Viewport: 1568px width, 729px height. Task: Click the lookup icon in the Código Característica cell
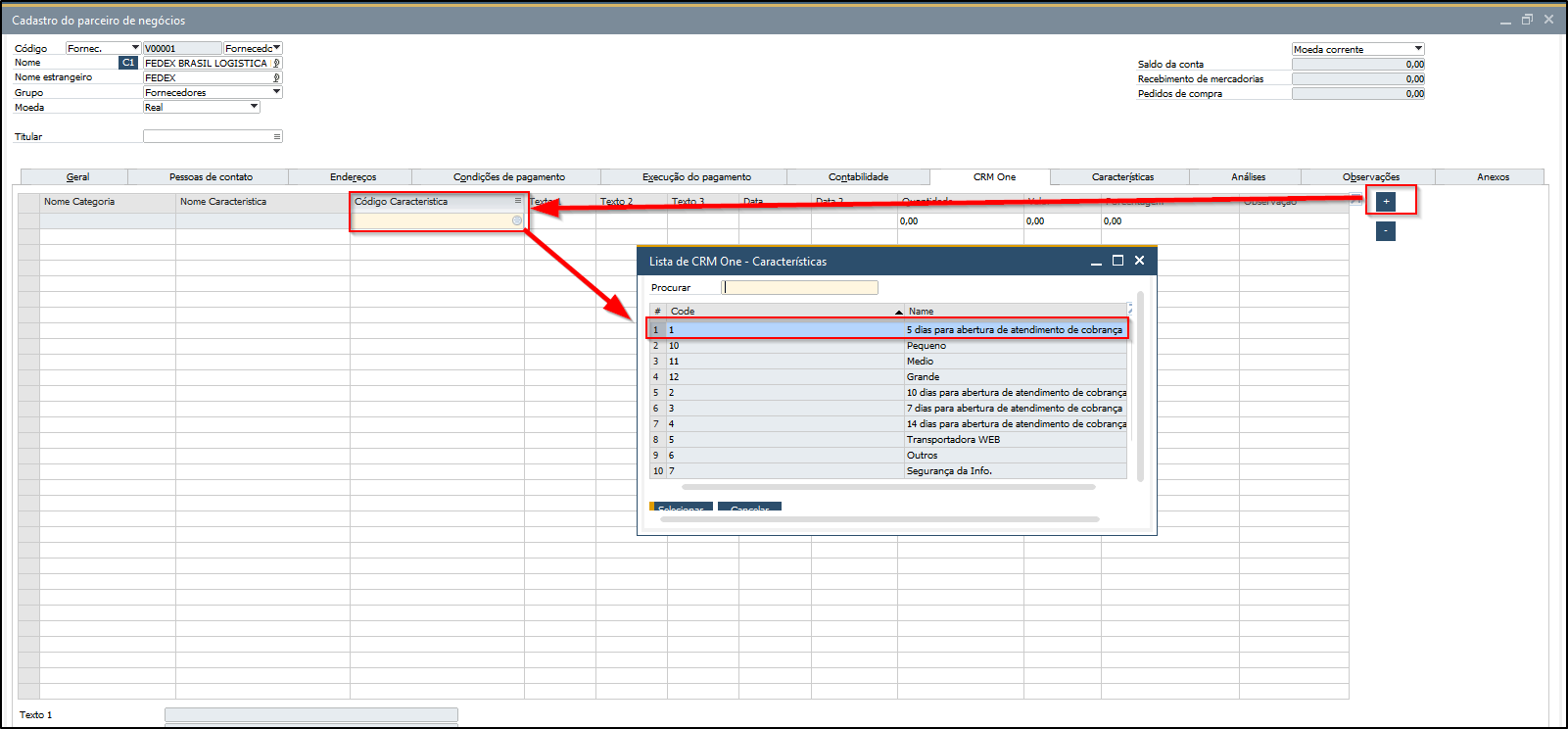pos(517,220)
